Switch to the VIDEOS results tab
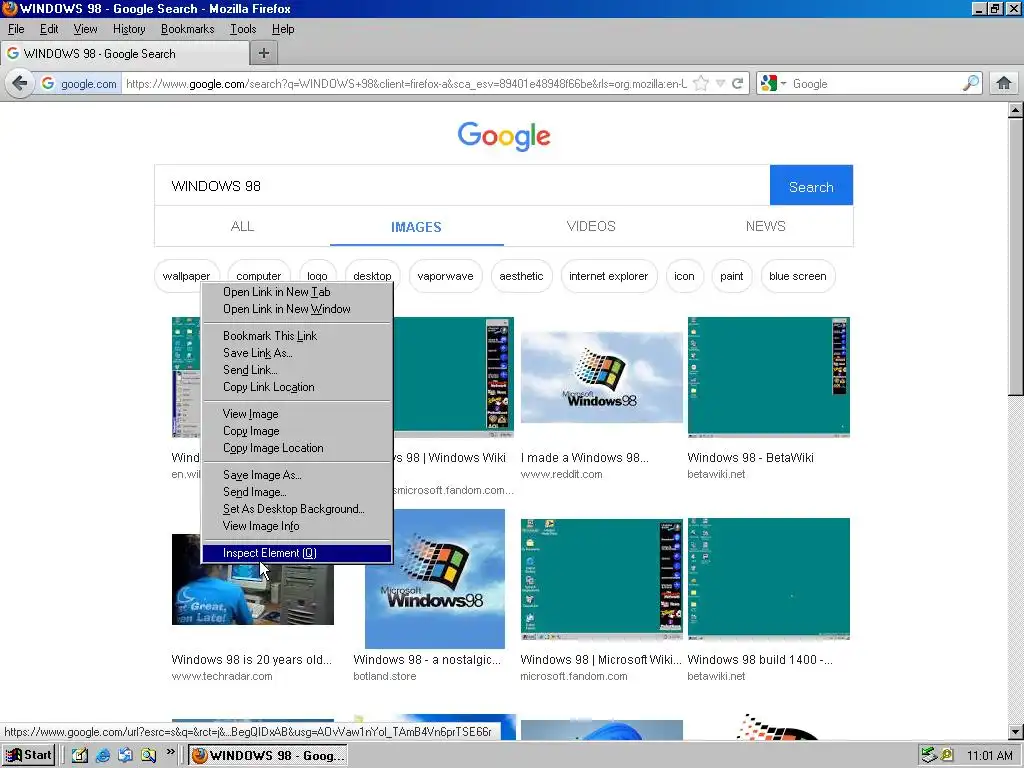Screen dimensions: 1024x768 point(591,226)
